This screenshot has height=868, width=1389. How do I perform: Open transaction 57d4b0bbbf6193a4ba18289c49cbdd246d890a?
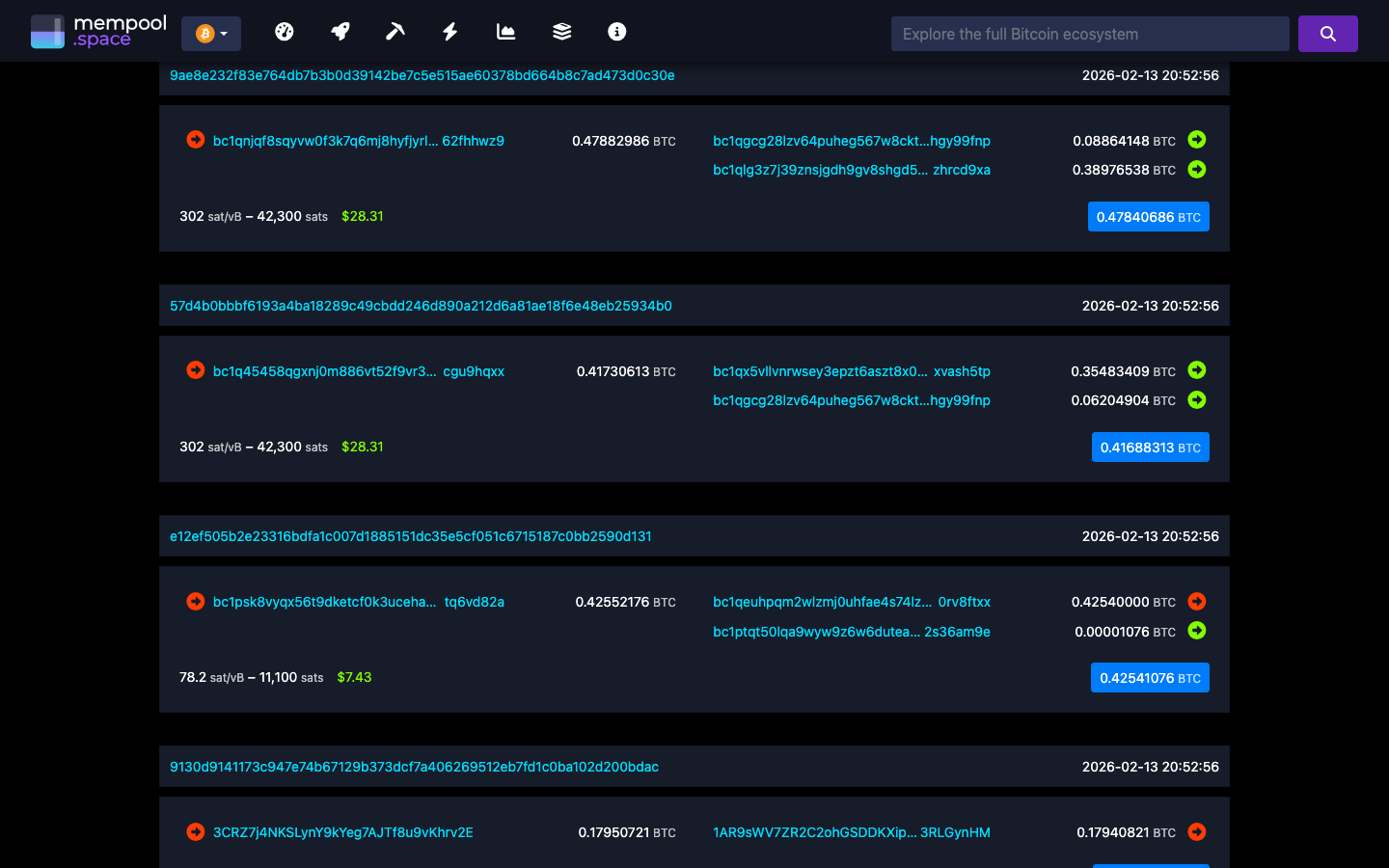point(421,306)
